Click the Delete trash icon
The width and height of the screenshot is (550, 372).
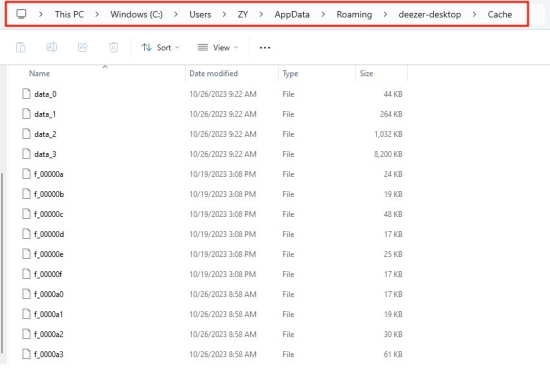tap(114, 47)
